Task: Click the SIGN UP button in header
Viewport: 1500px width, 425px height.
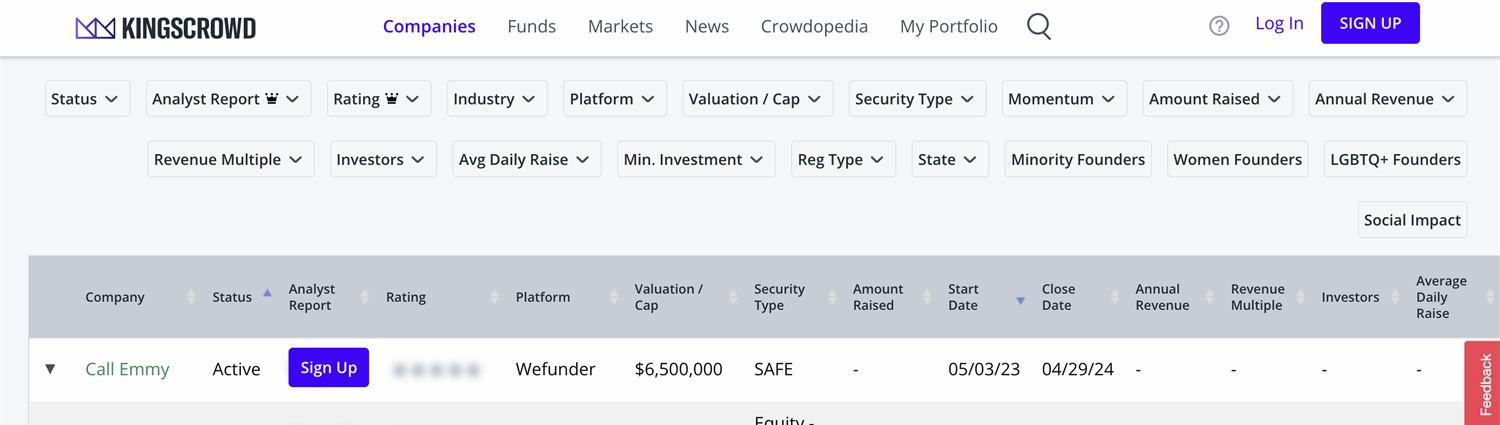Action: pyautogui.click(x=1370, y=23)
